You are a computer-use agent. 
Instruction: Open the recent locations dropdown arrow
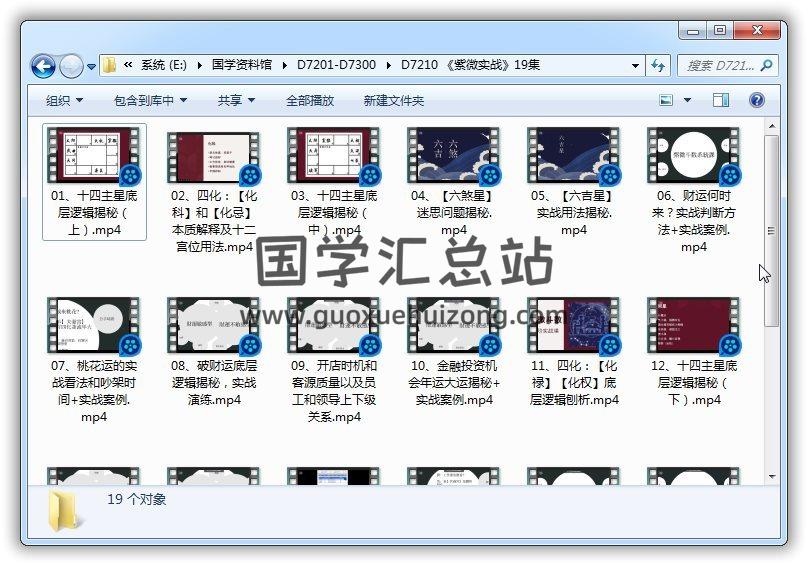[91, 66]
